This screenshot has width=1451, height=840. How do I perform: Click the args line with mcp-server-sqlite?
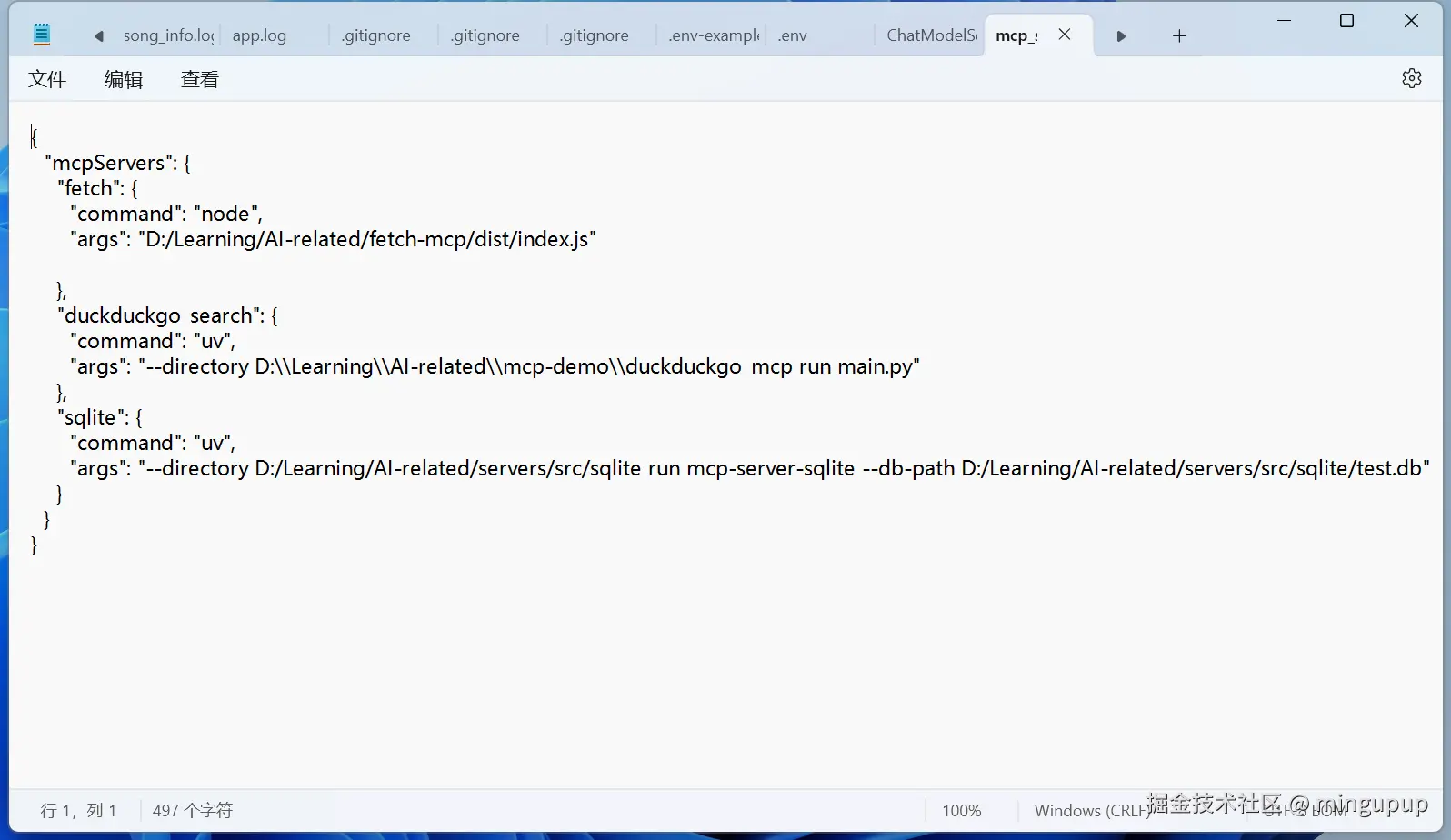point(749,468)
